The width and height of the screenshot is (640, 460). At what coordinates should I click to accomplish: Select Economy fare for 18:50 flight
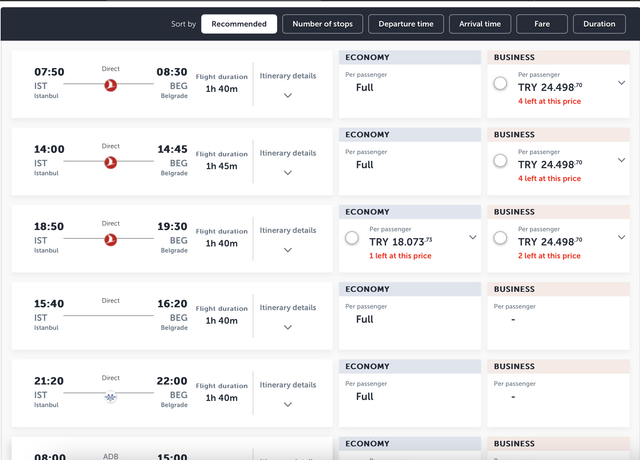(x=351, y=238)
